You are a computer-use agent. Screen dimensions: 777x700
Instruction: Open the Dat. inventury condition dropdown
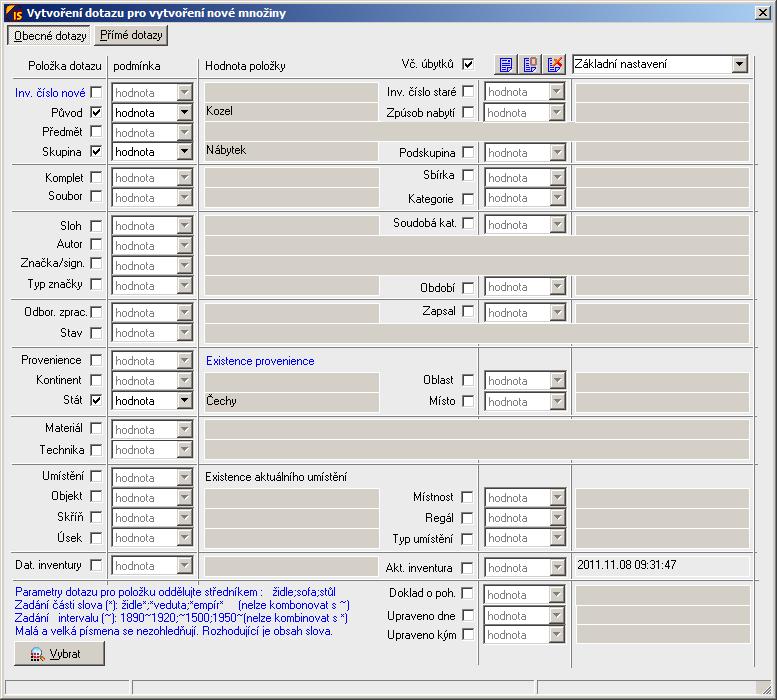[184, 566]
